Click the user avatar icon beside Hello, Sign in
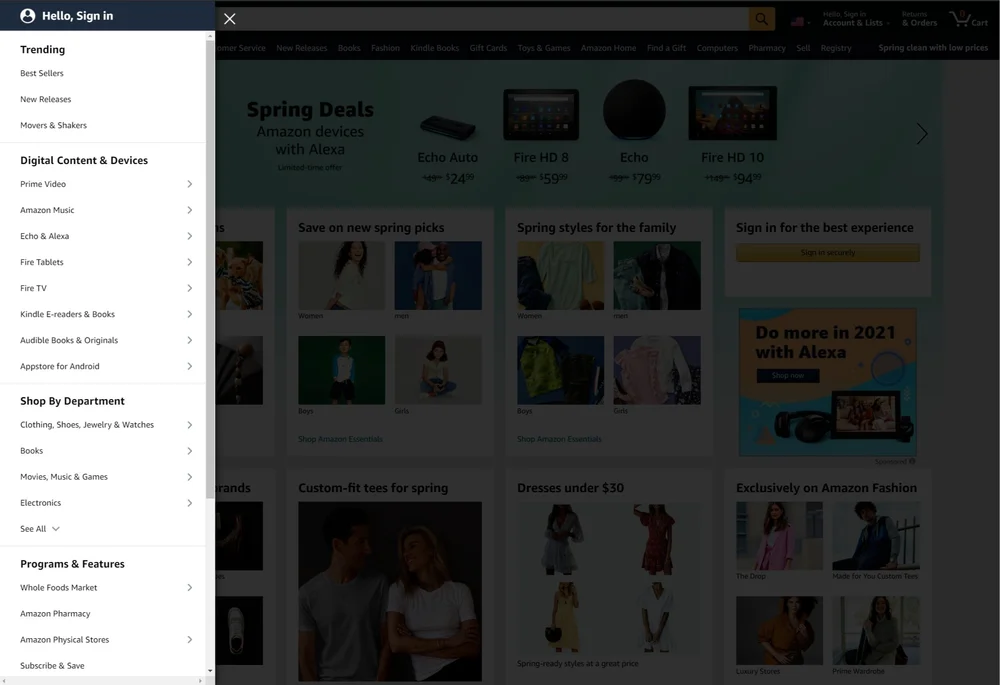1000x685 pixels. [x=27, y=16]
